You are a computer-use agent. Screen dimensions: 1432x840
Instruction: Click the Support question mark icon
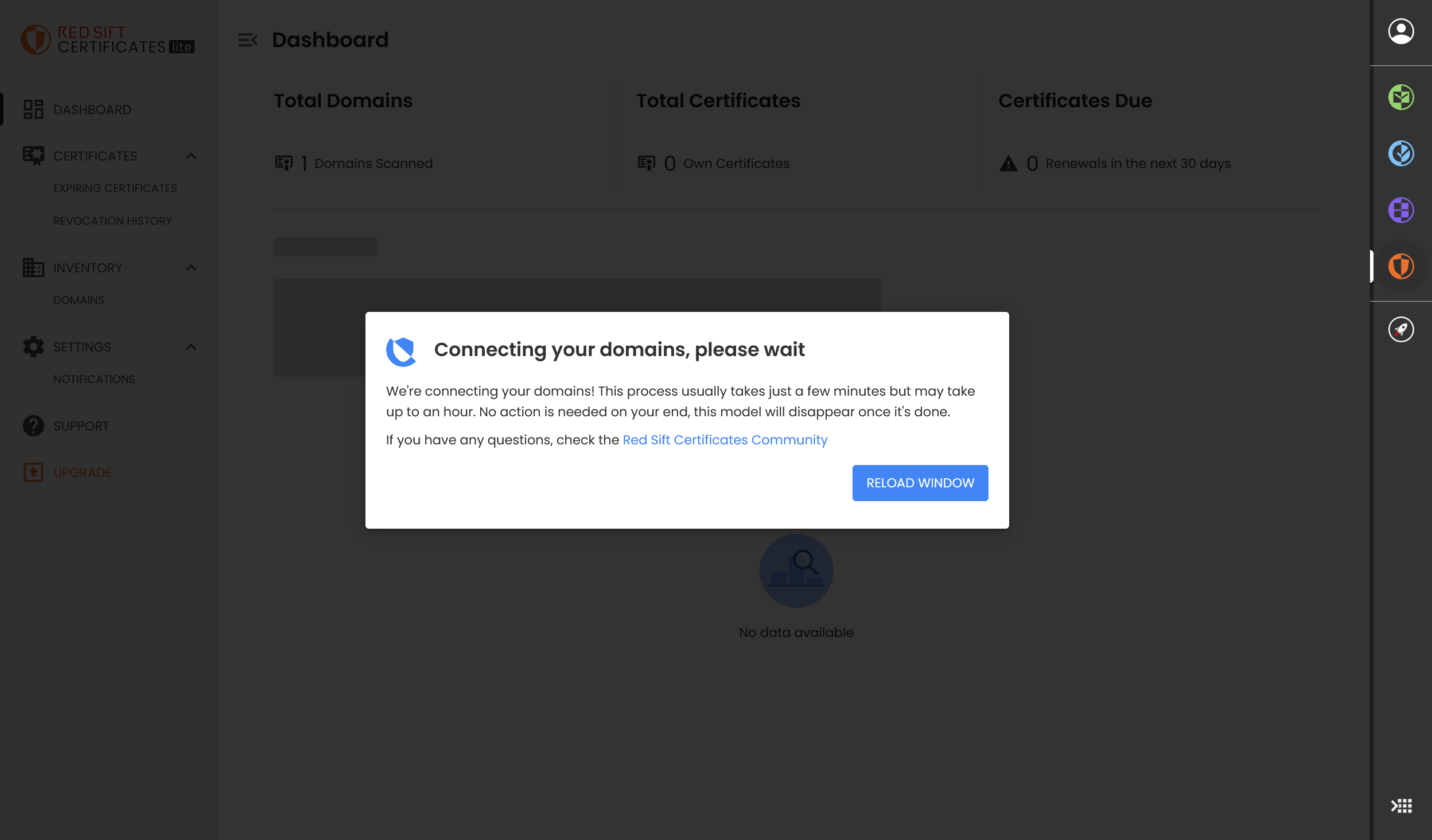click(33, 426)
